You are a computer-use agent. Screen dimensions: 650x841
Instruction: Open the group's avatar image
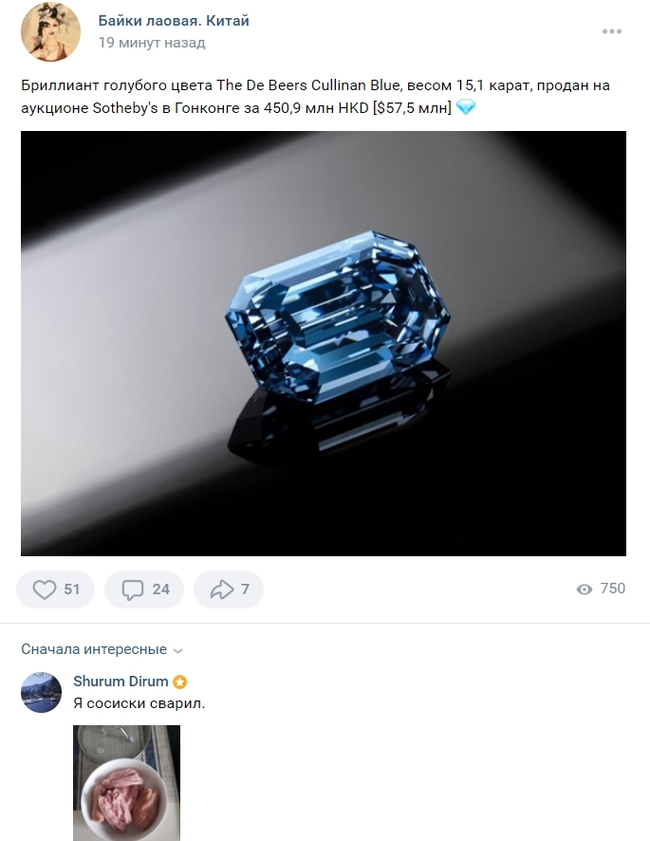click(48, 32)
